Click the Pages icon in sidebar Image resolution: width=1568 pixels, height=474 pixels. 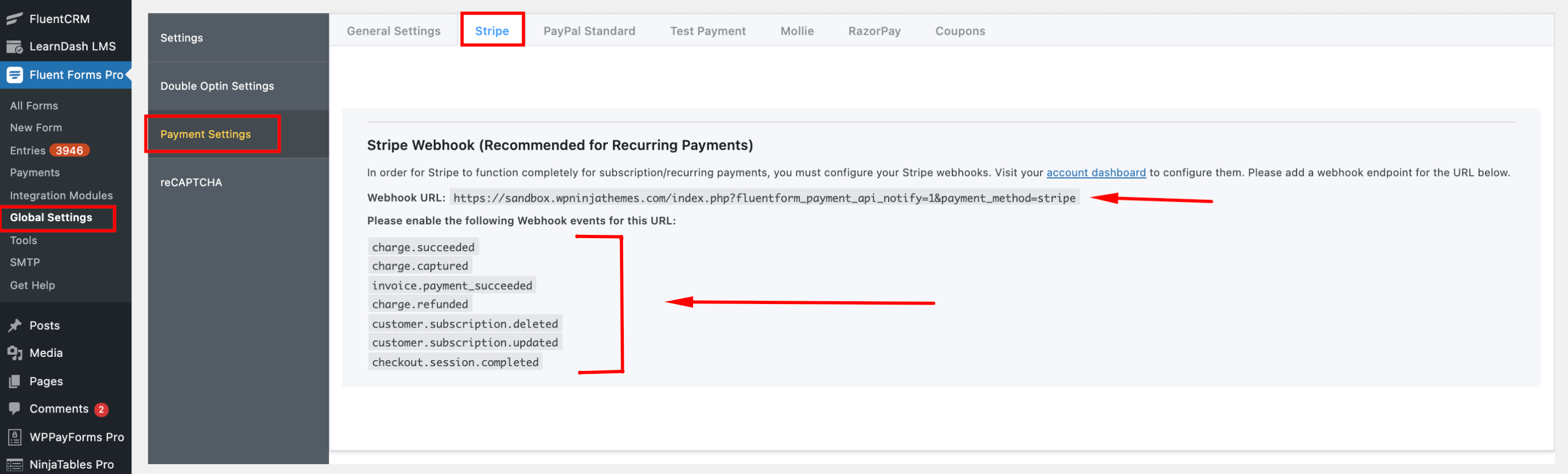coord(15,381)
